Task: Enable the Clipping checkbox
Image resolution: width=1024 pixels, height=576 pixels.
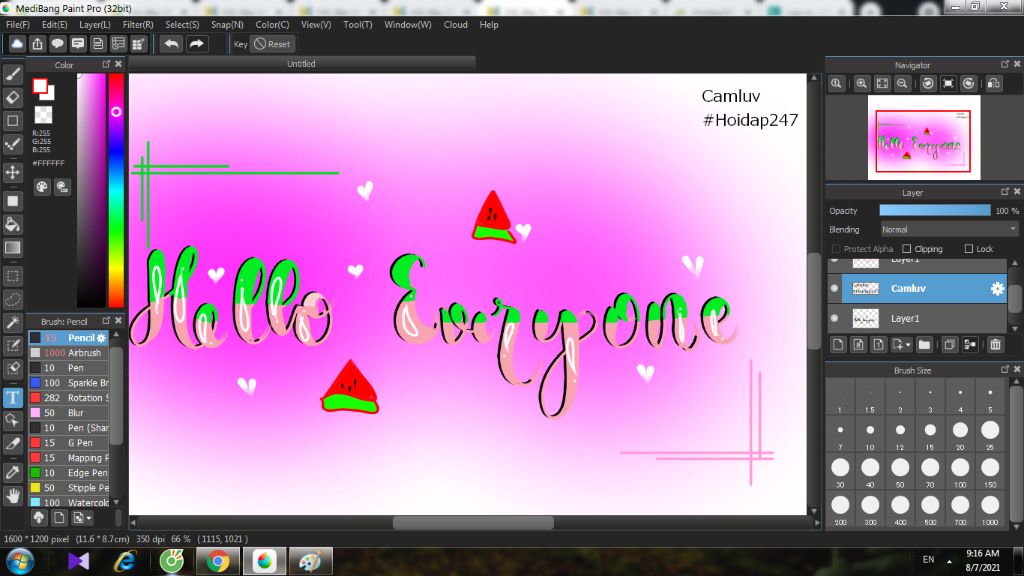Action: [x=907, y=249]
